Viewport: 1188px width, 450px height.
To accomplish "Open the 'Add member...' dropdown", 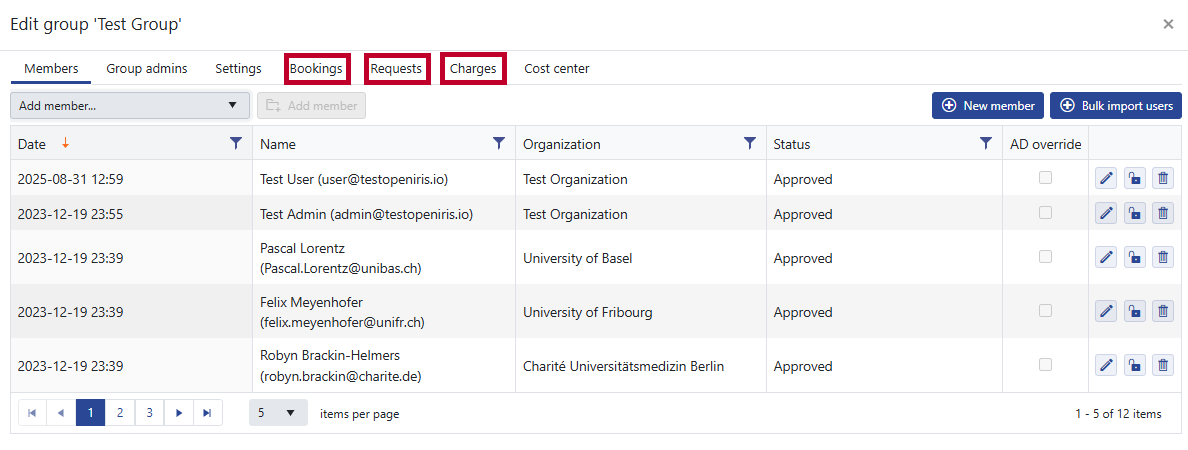I will 130,105.
